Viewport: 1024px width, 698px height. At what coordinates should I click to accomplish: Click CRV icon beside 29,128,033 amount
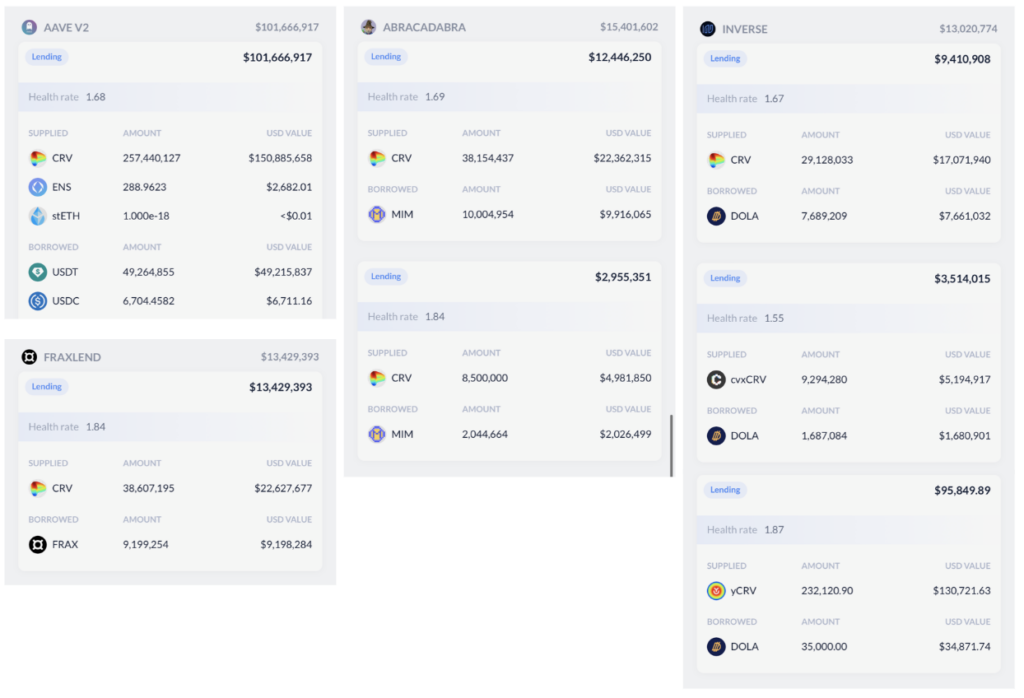716,160
